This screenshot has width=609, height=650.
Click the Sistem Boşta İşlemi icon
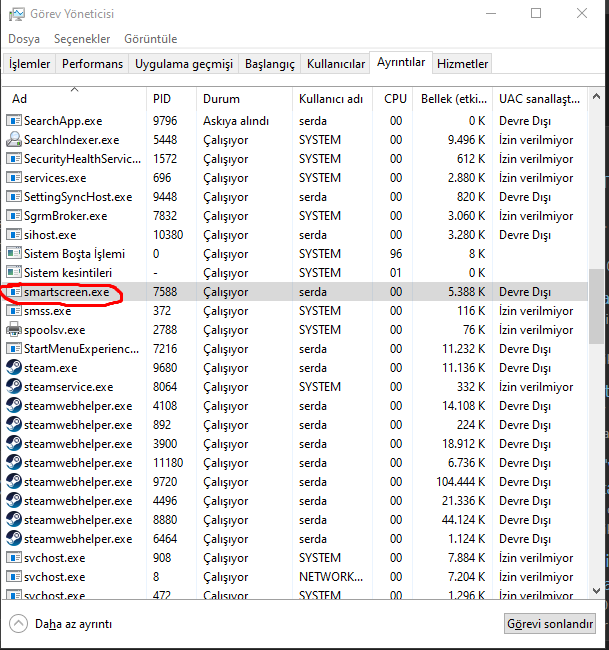[x=14, y=254]
